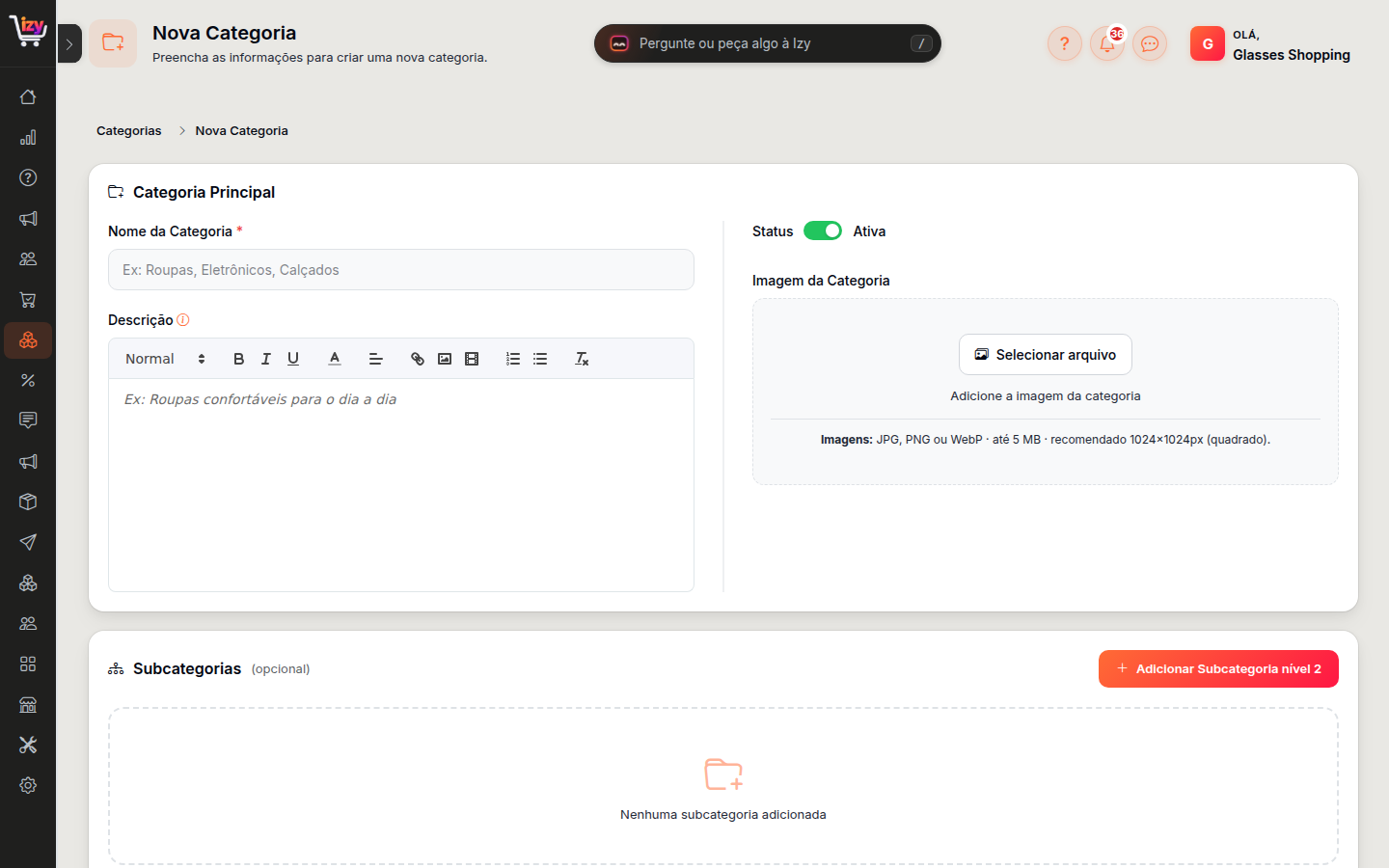Toggle bold formatting in Descrição editor

239,359
